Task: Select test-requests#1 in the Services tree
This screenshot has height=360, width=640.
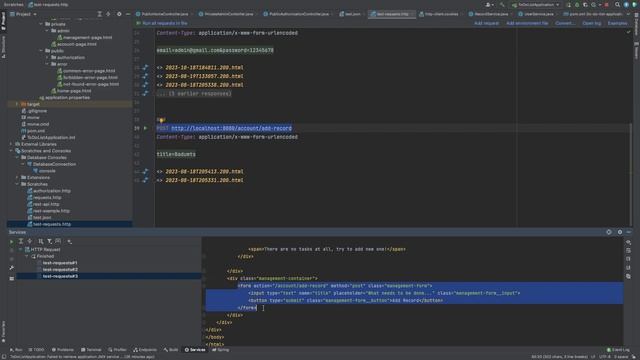Action: 60,263
